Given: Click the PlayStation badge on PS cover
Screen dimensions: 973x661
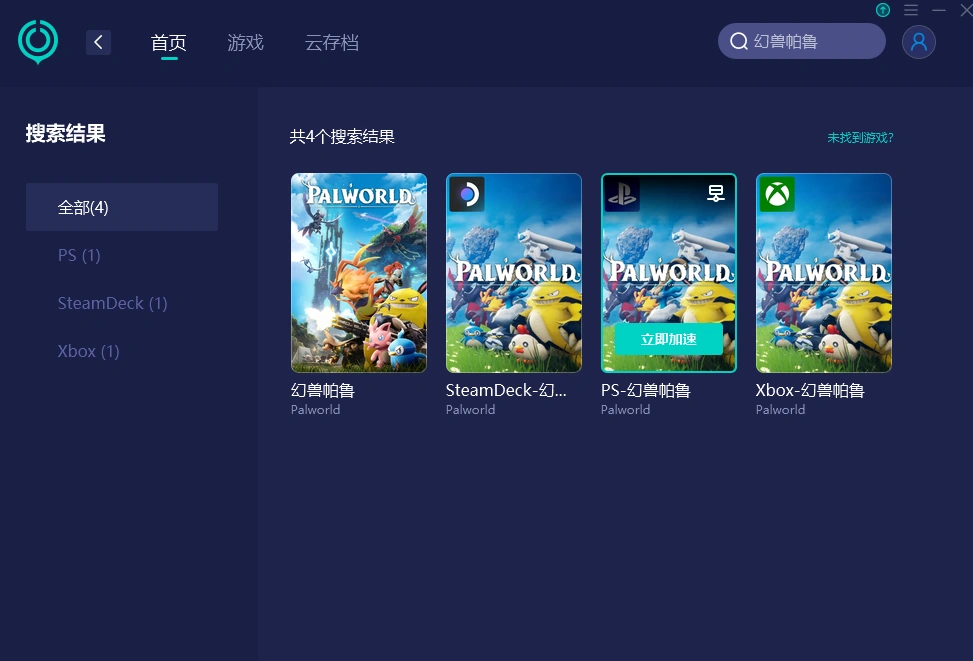Looking at the screenshot, I should [x=622, y=194].
